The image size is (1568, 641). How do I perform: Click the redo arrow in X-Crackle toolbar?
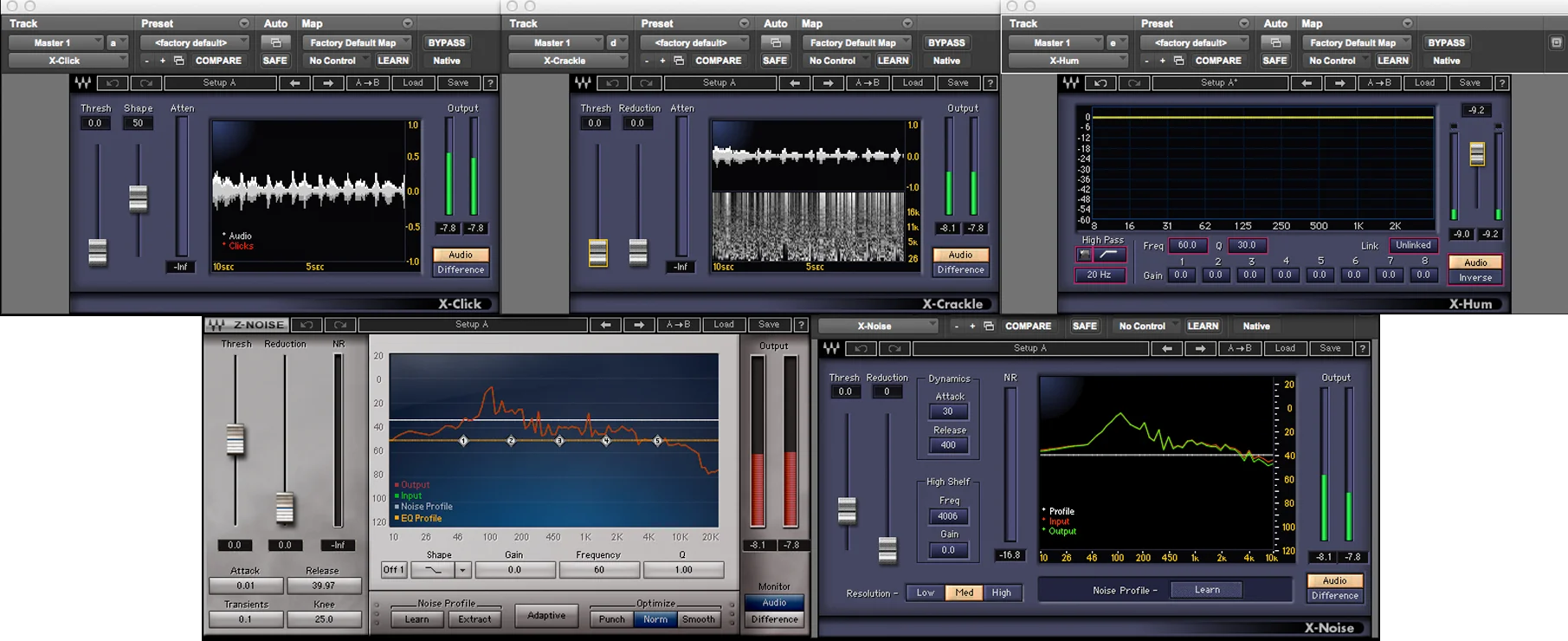coord(647,83)
